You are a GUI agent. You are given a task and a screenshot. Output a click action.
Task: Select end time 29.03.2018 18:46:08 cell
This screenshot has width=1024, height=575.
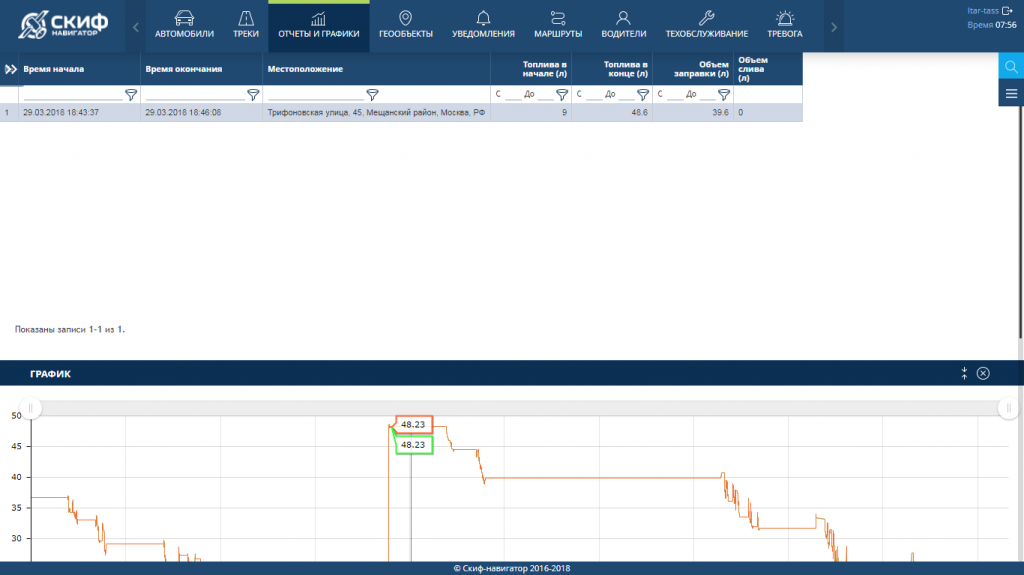coord(201,112)
